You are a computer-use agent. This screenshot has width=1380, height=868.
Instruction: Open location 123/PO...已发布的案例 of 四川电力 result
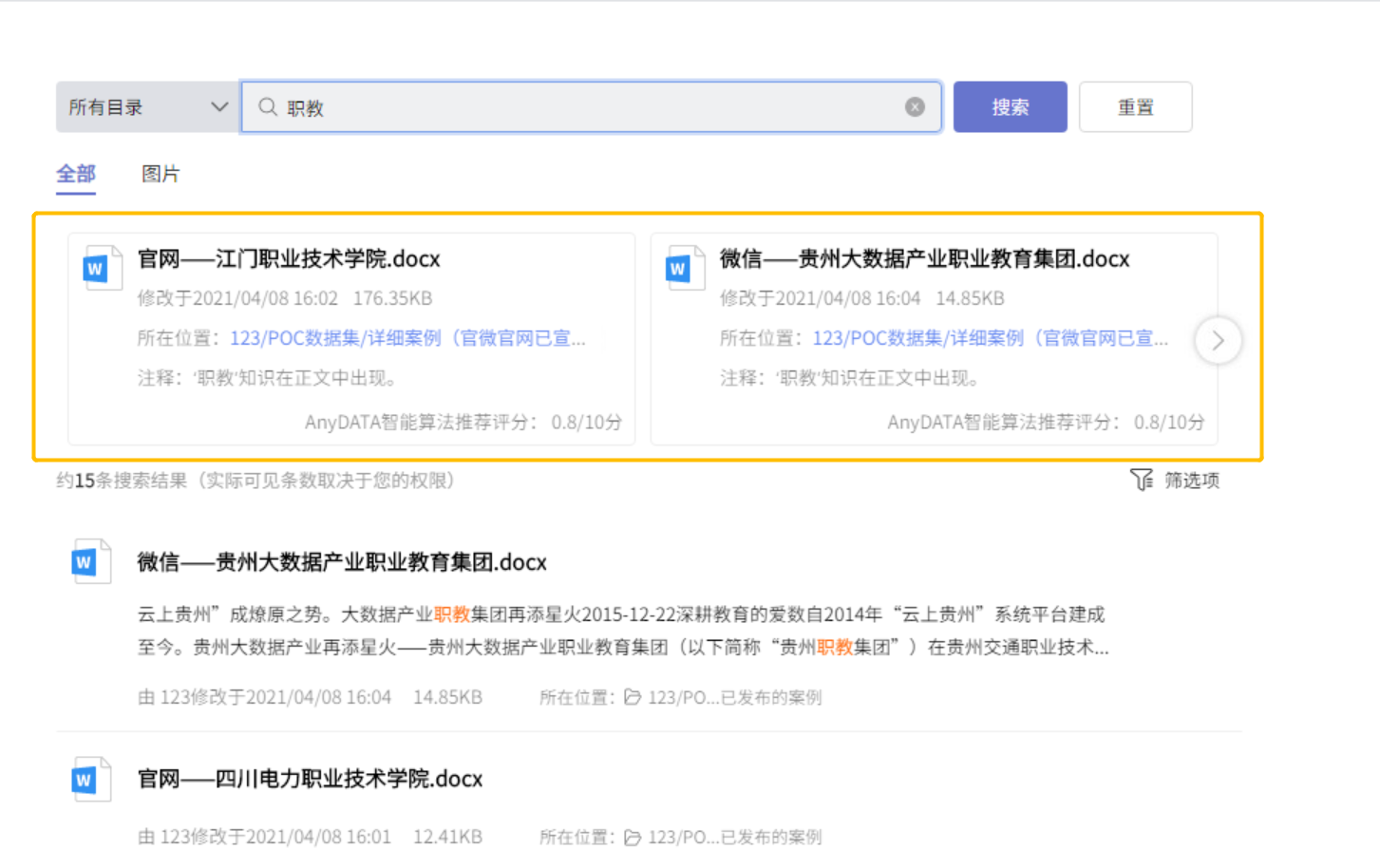734,837
